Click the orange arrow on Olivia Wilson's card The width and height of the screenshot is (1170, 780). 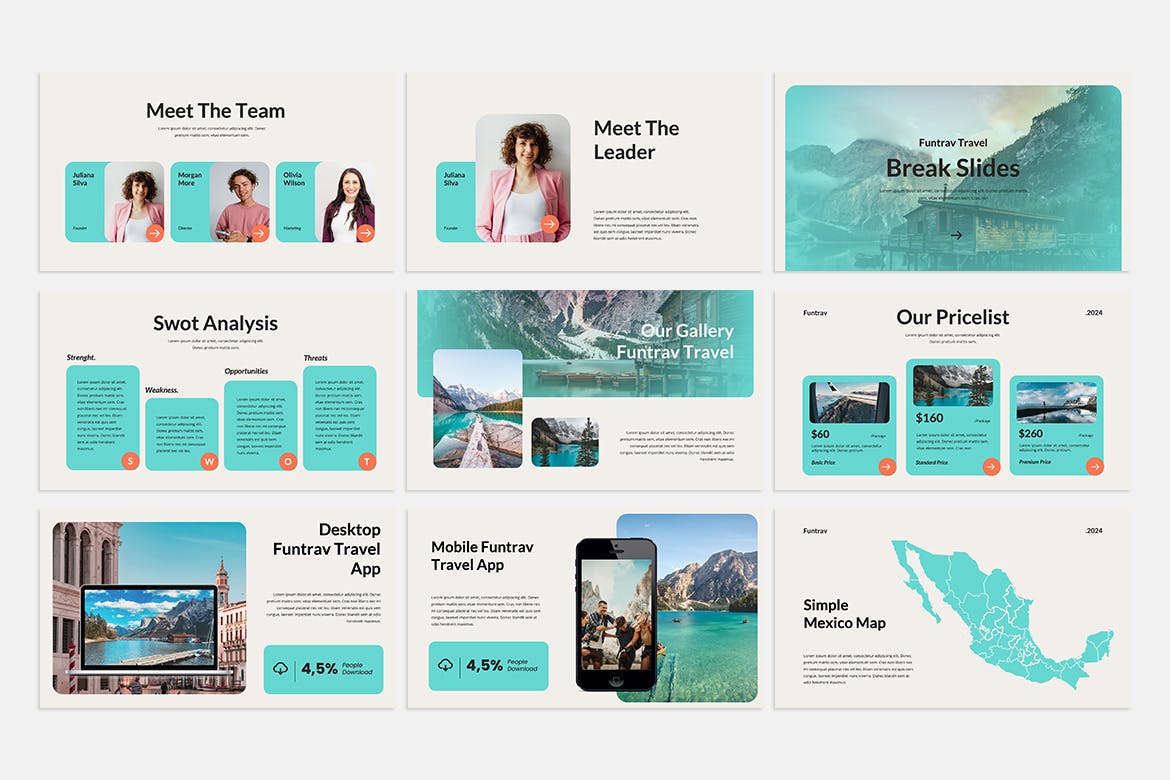[x=365, y=233]
